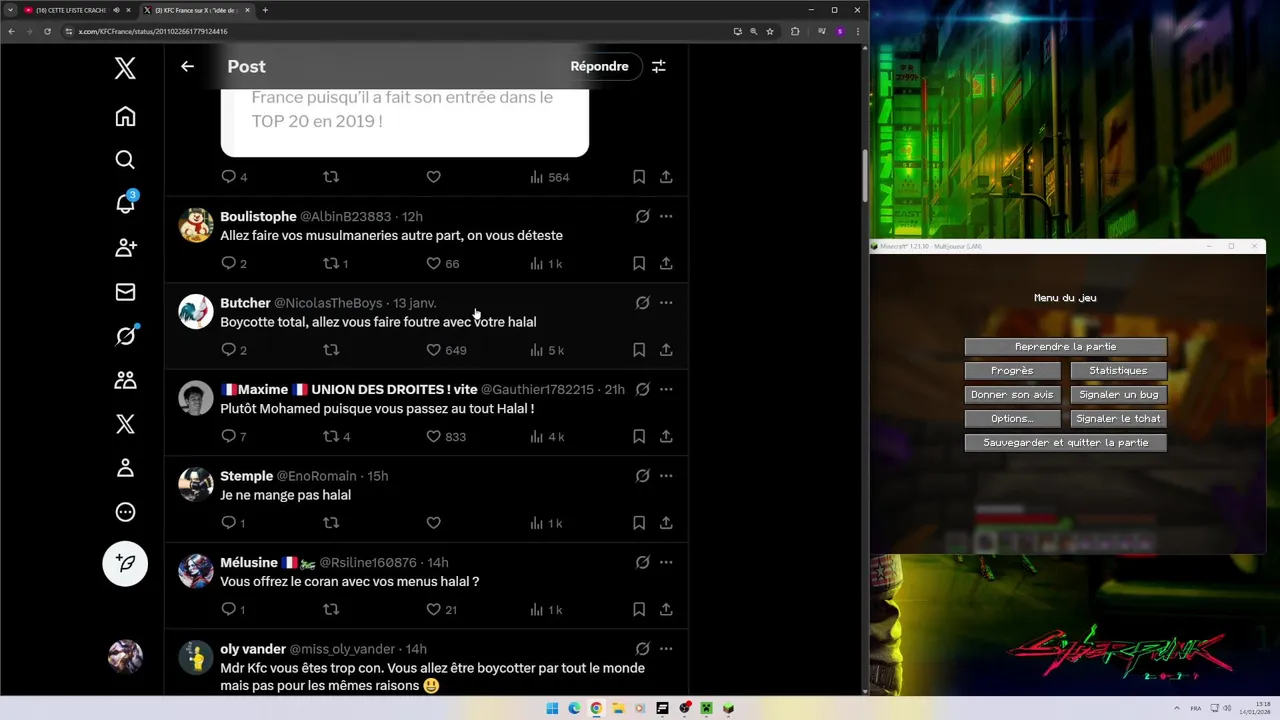Click the Répondre button

pyautogui.click(x=599, y=66)
